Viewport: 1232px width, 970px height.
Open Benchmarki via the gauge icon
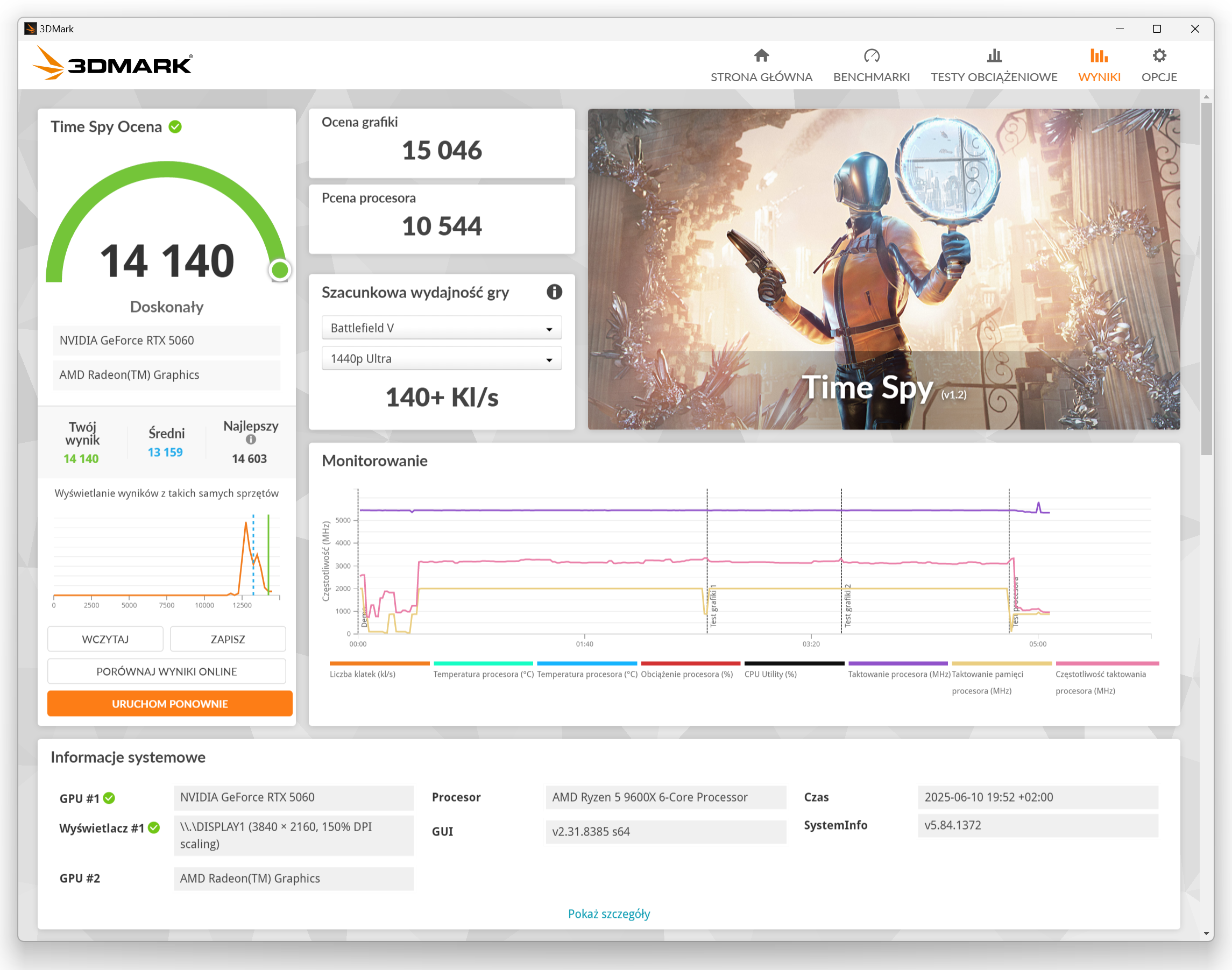872,55
